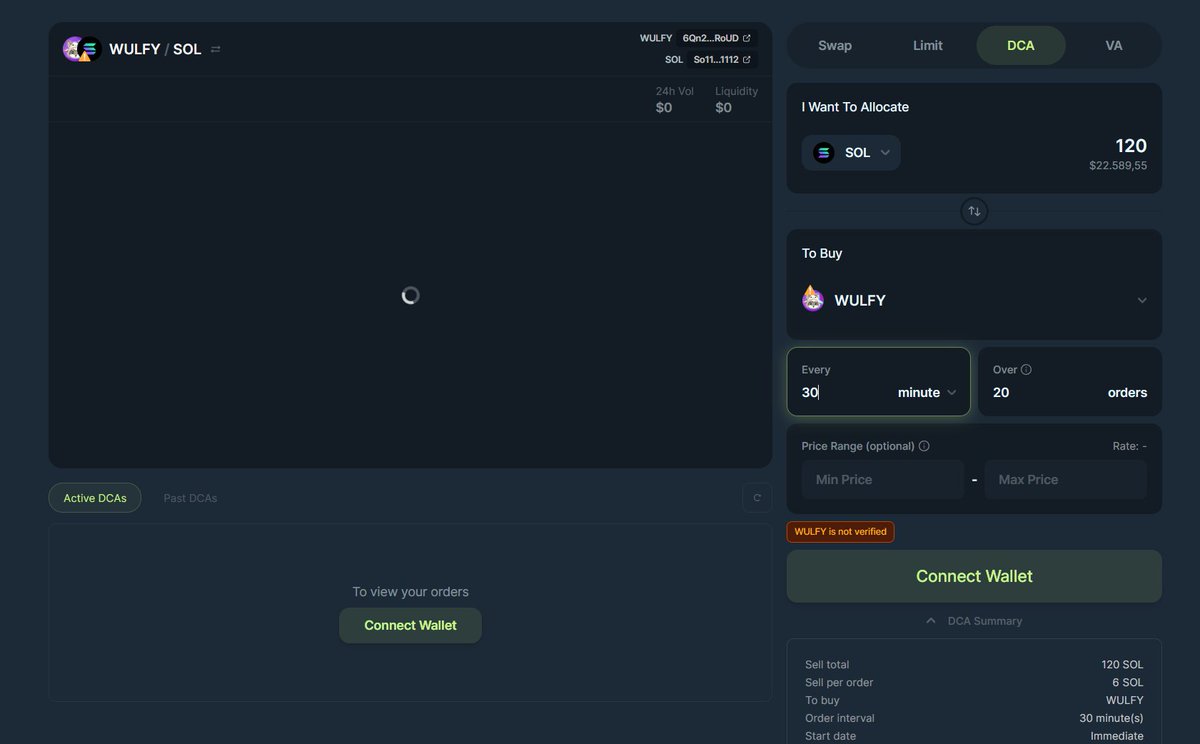Viewport: 1200px width, 744px height.
Task: Refresh the orders list
Action: 756,497
